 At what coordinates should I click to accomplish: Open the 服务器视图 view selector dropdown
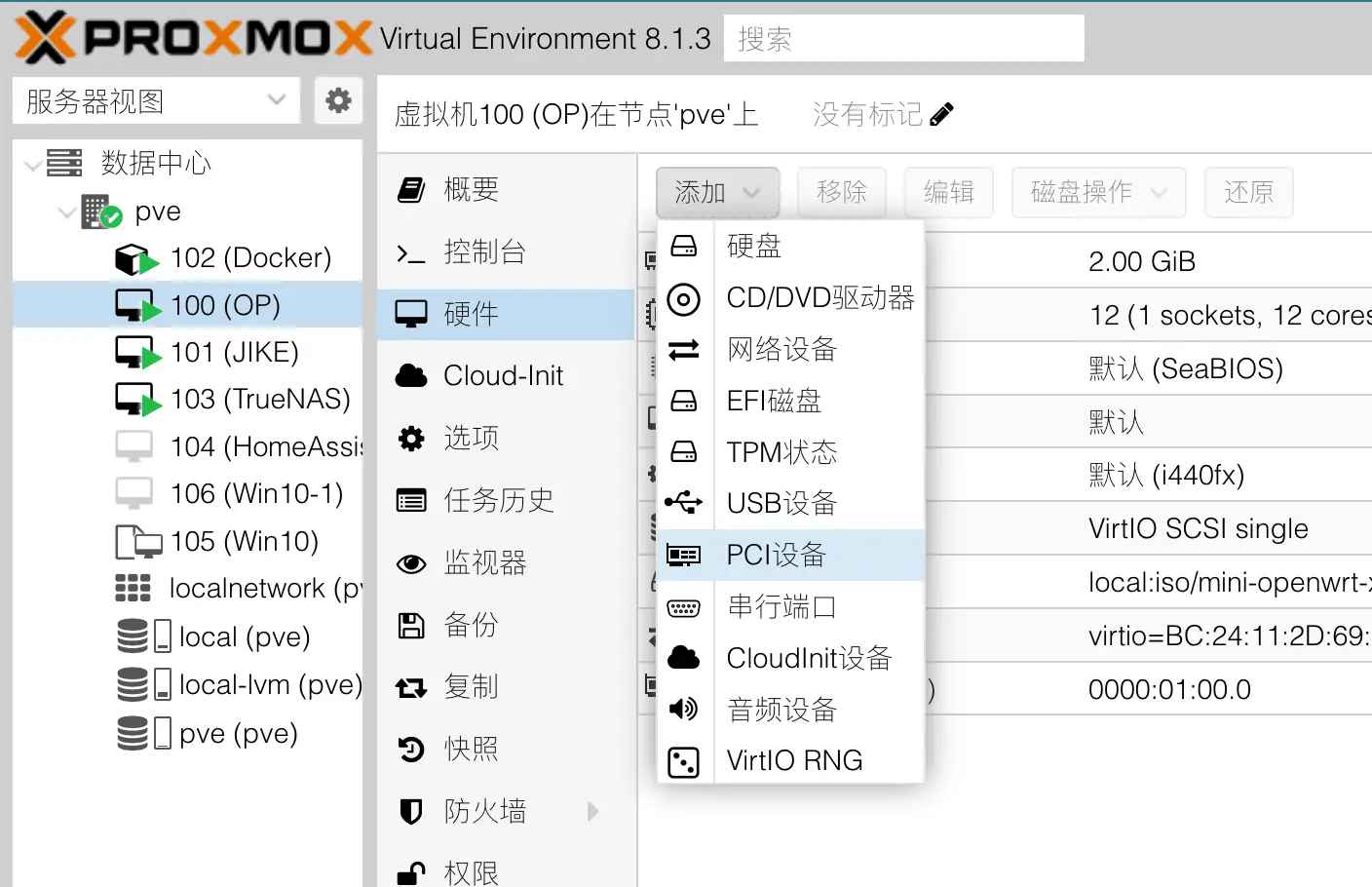pyautogui.click(x=156, y=100)
